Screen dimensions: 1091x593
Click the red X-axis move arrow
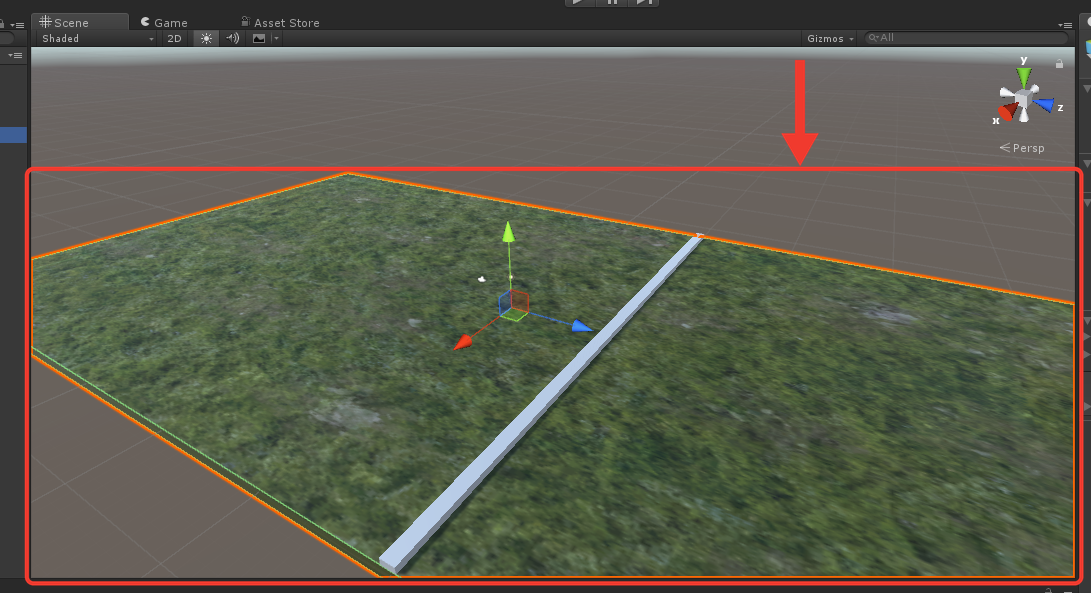(x=463, y=342)
